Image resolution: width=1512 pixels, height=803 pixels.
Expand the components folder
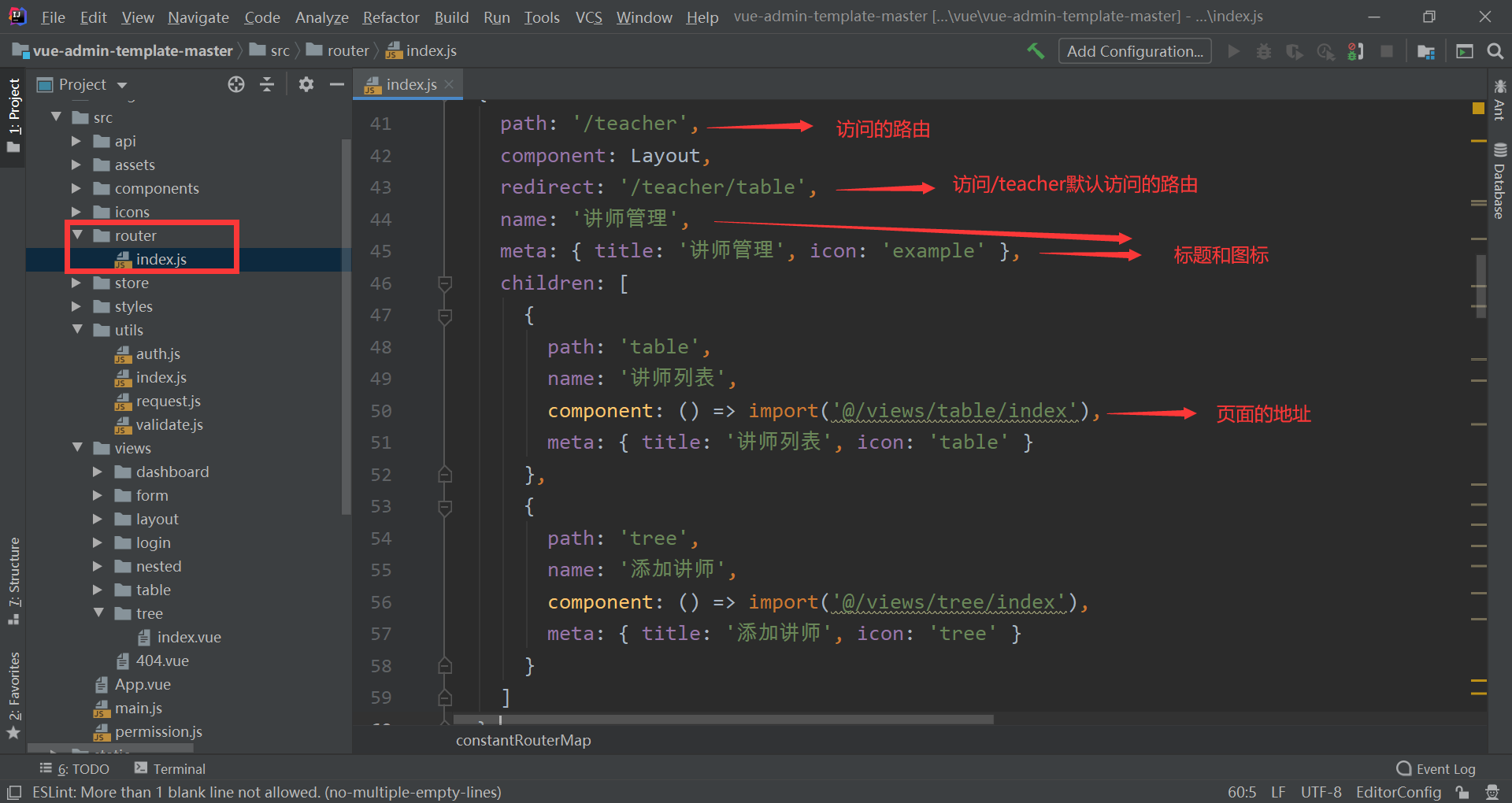[x=76, y=188]
